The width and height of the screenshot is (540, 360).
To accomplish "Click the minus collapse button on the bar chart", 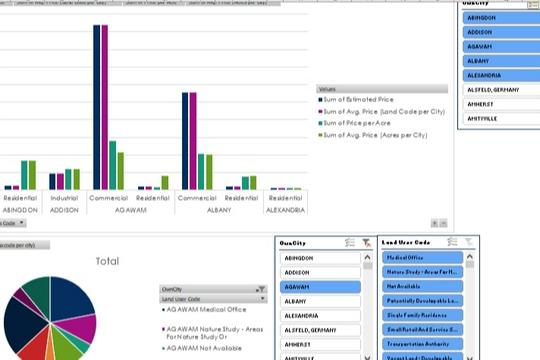I will pos(444,223).
